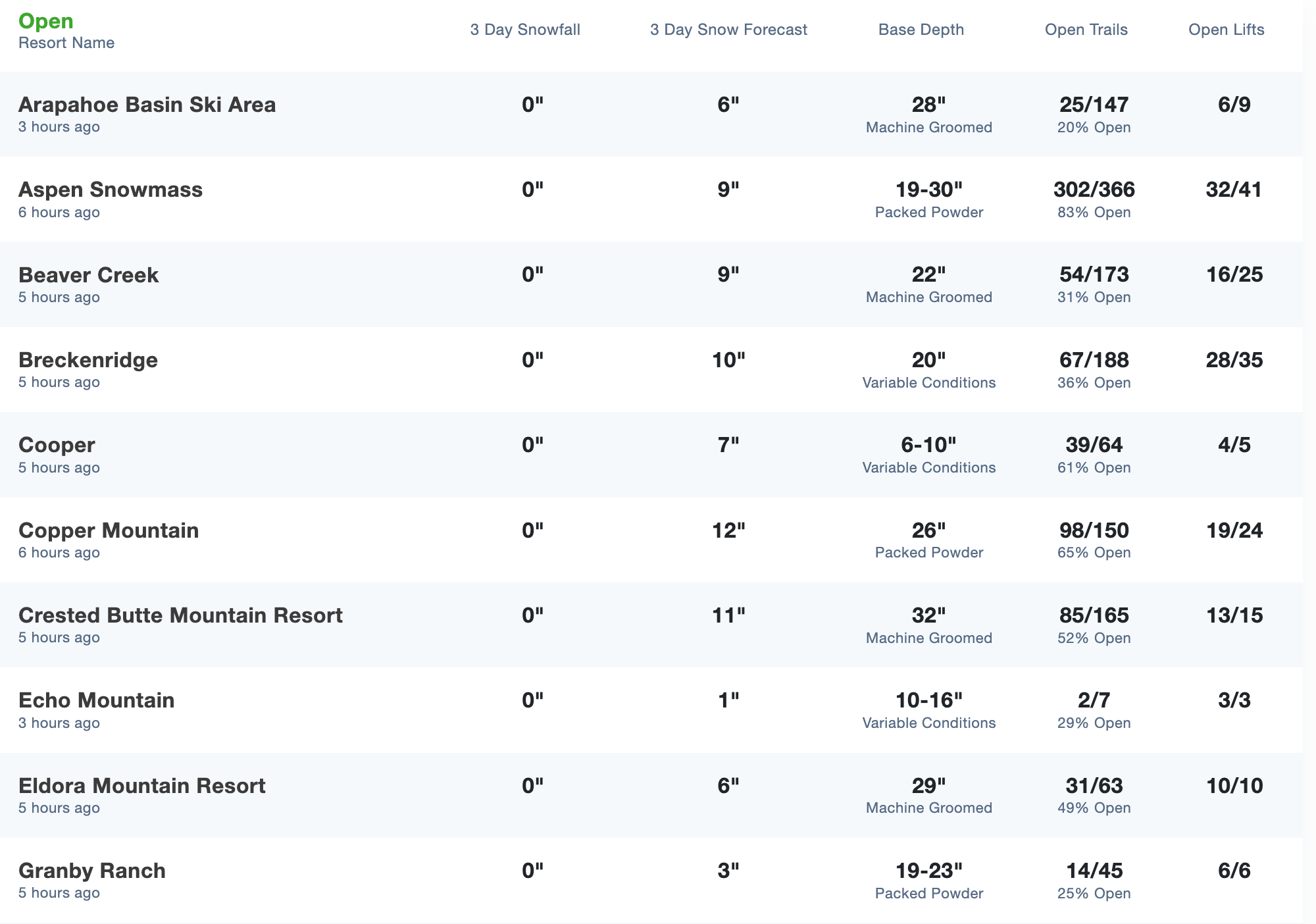Viewport: 1316px width, 924px height.
Task: Click Aspen Snowmass 302/366 open trails value
Action: (1094, 190)
